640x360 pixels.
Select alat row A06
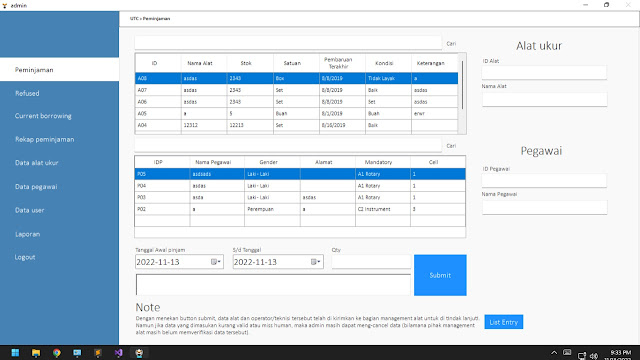297,102
